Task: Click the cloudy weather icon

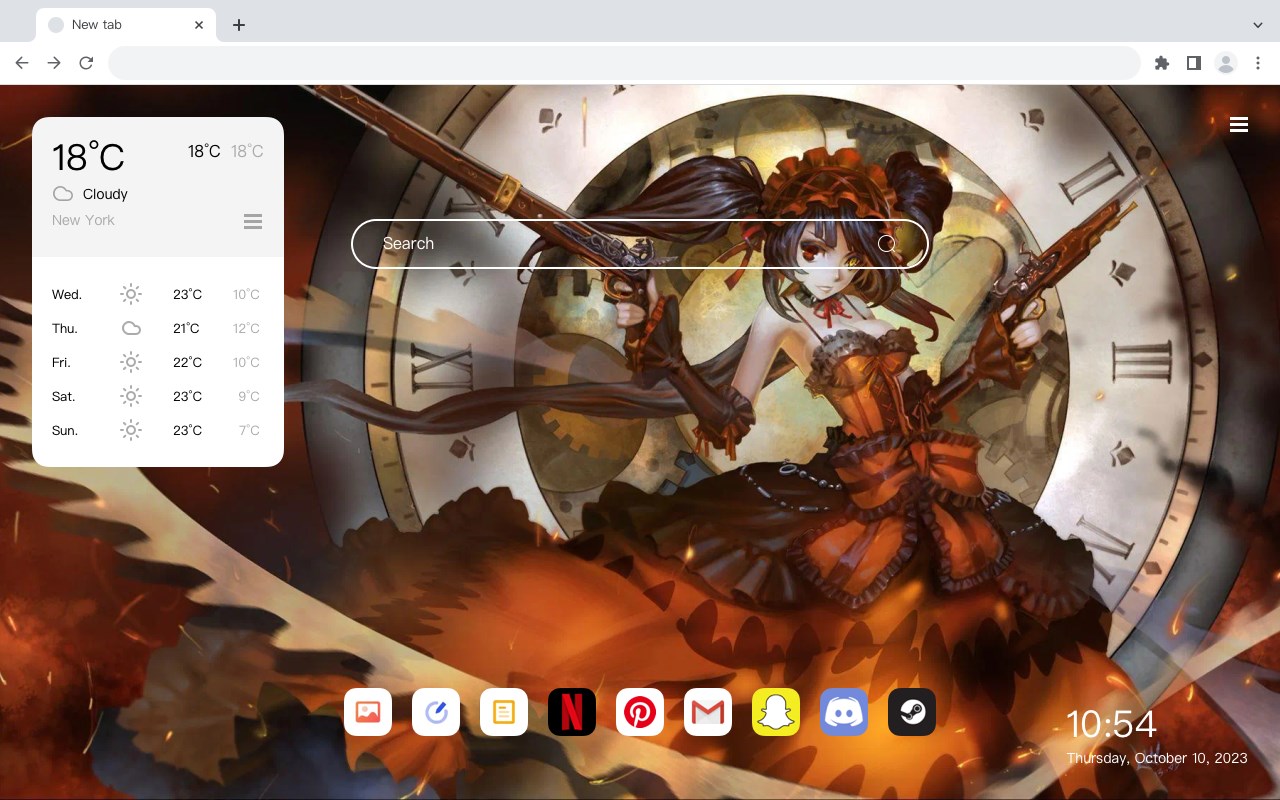Action: 63,194
